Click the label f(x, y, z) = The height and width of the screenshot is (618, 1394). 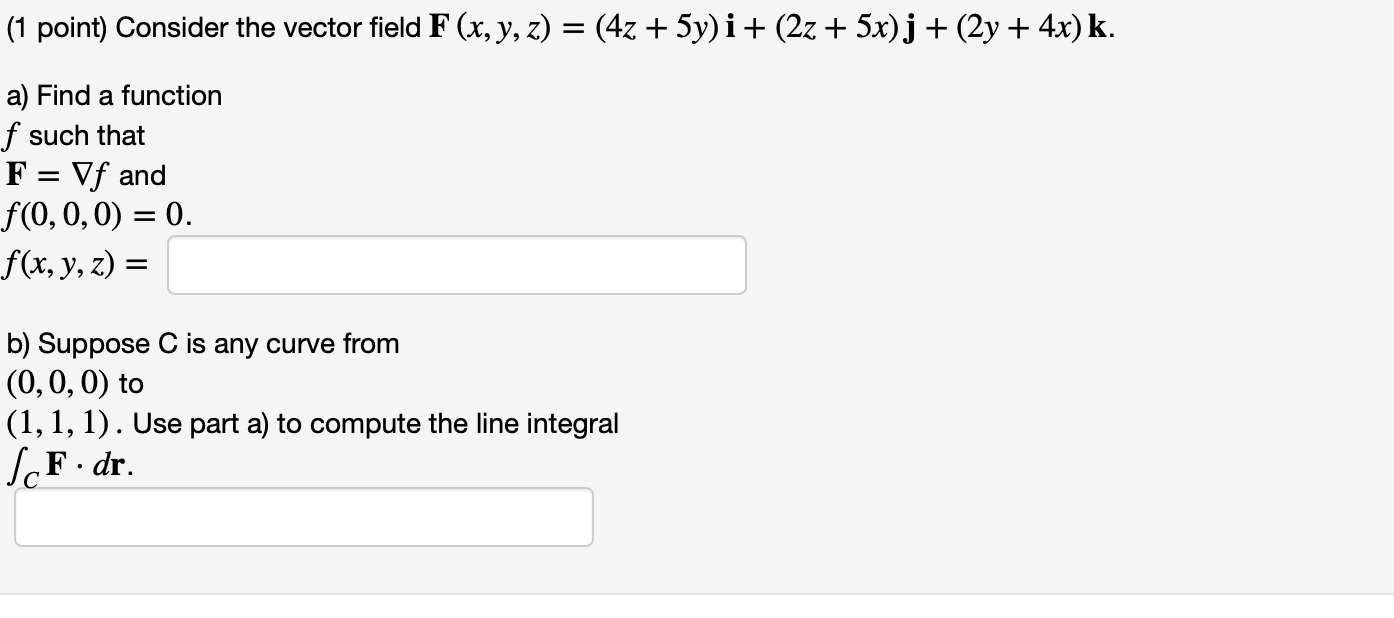[x=77, y=264]
